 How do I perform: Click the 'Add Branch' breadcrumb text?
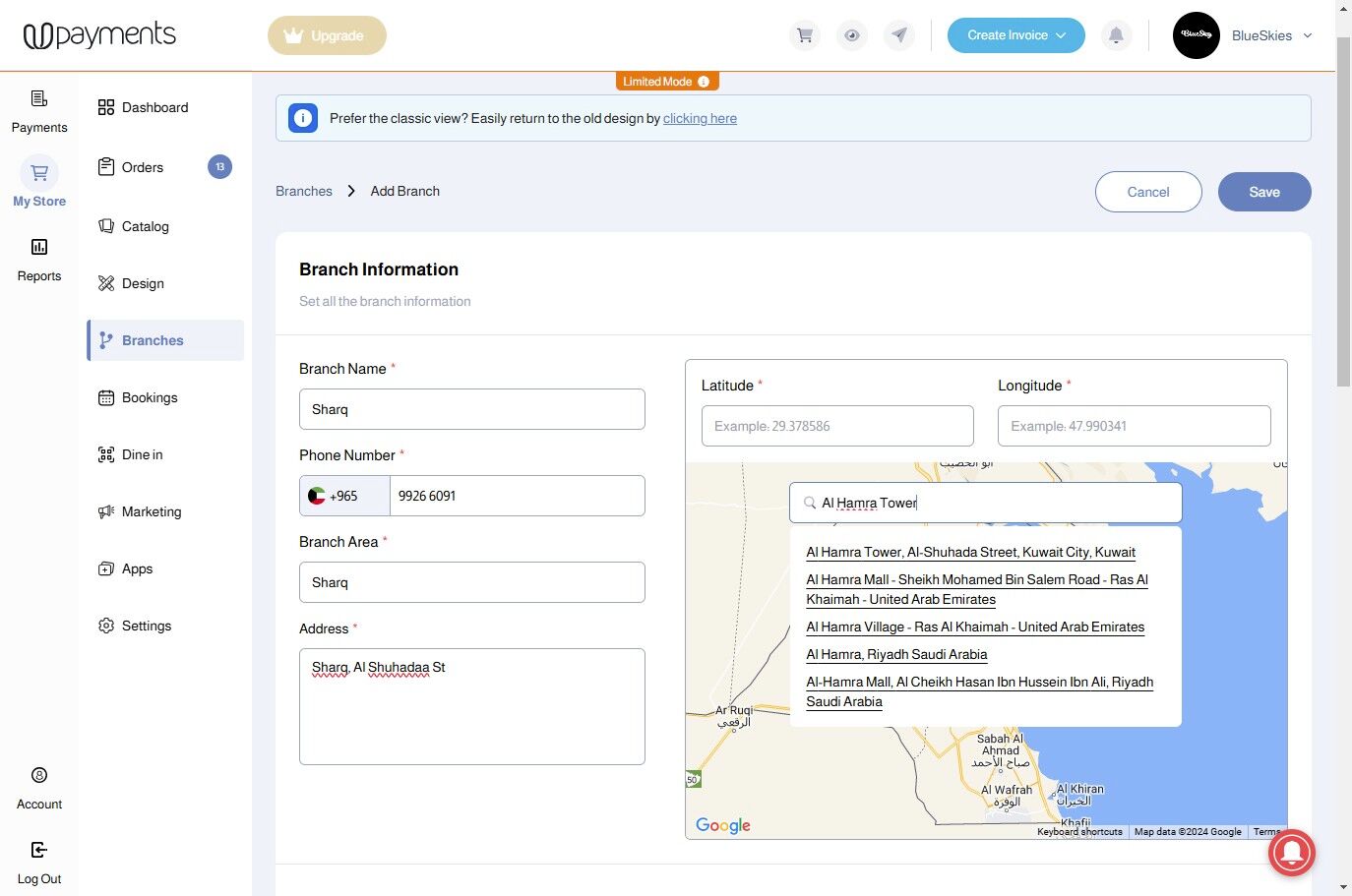point(405,191)
